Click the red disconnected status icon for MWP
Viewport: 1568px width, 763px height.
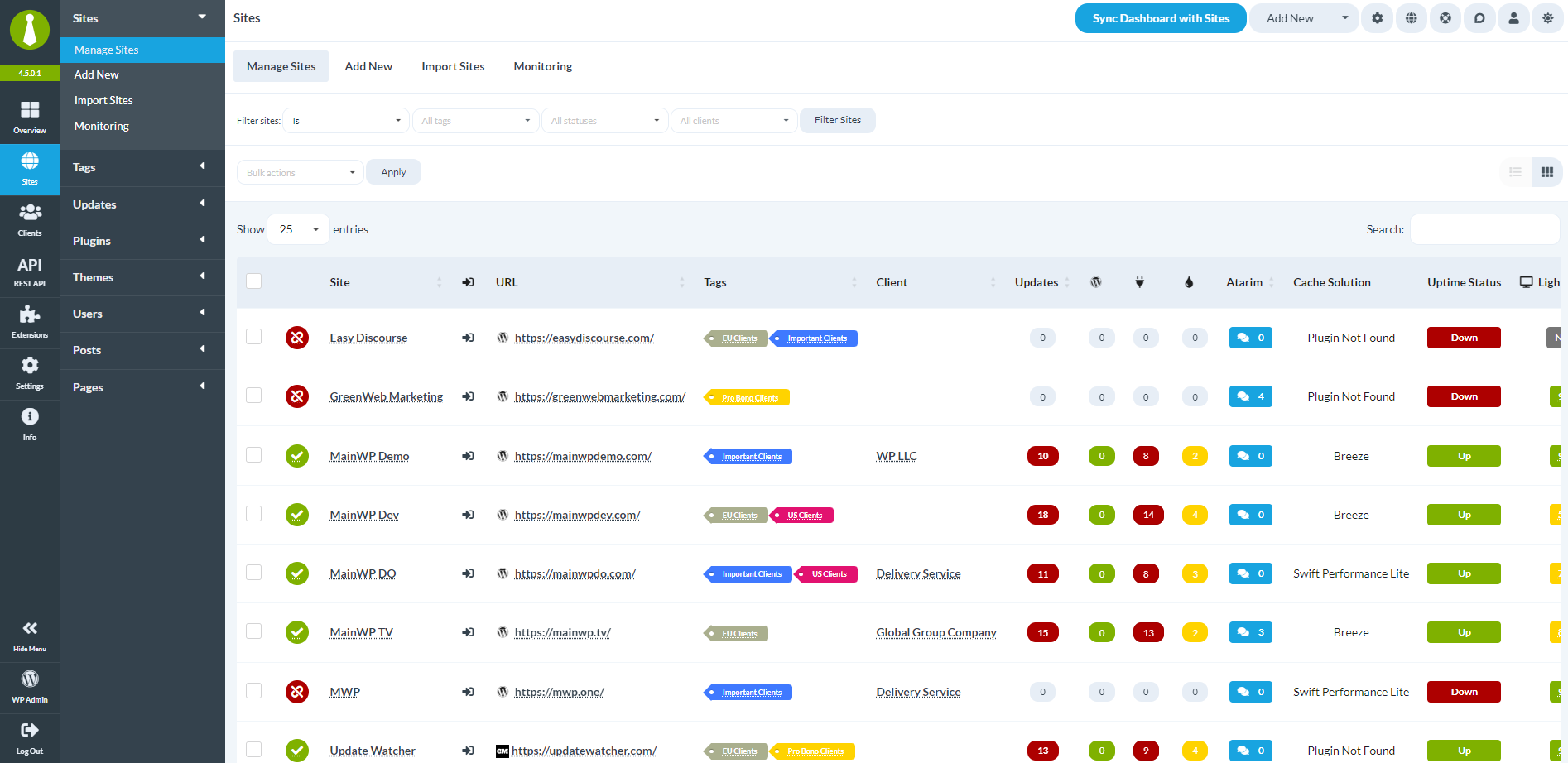(297, 692)
